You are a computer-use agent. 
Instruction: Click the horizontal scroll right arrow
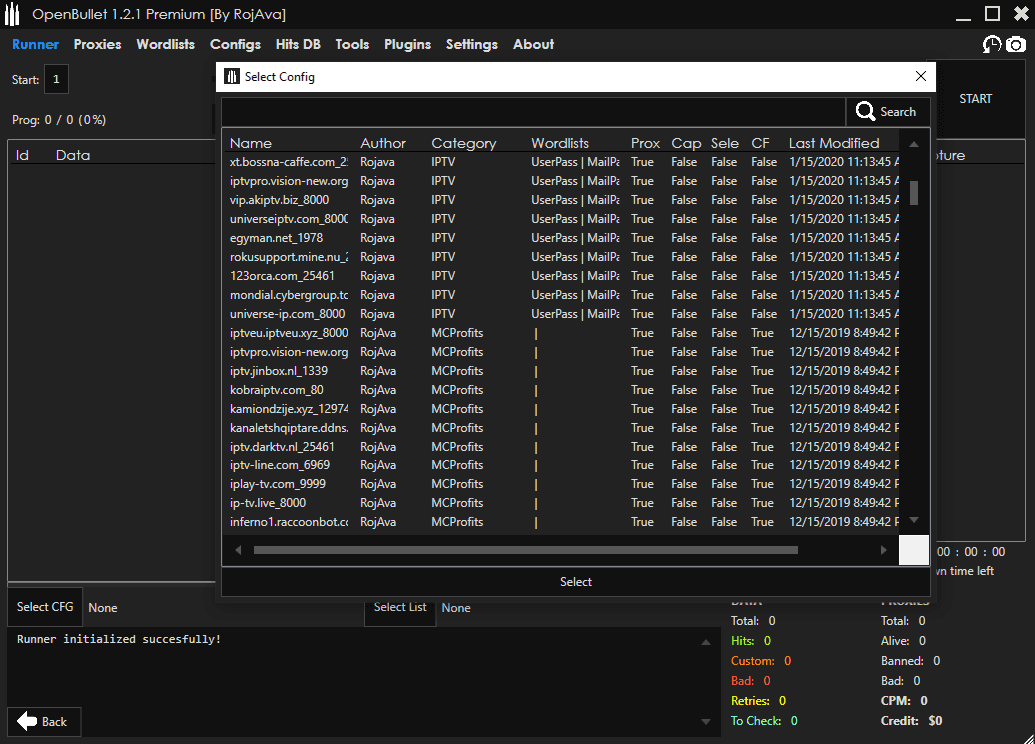883,550
